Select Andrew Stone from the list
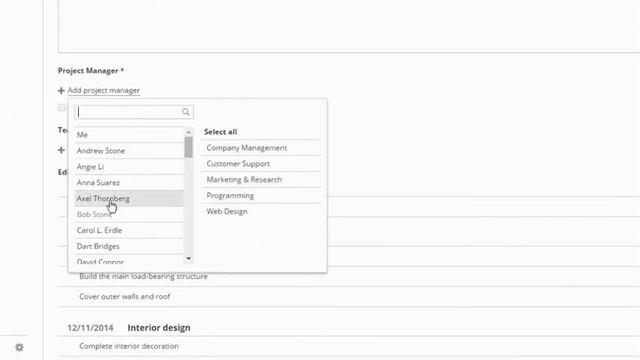 point(129,151)
